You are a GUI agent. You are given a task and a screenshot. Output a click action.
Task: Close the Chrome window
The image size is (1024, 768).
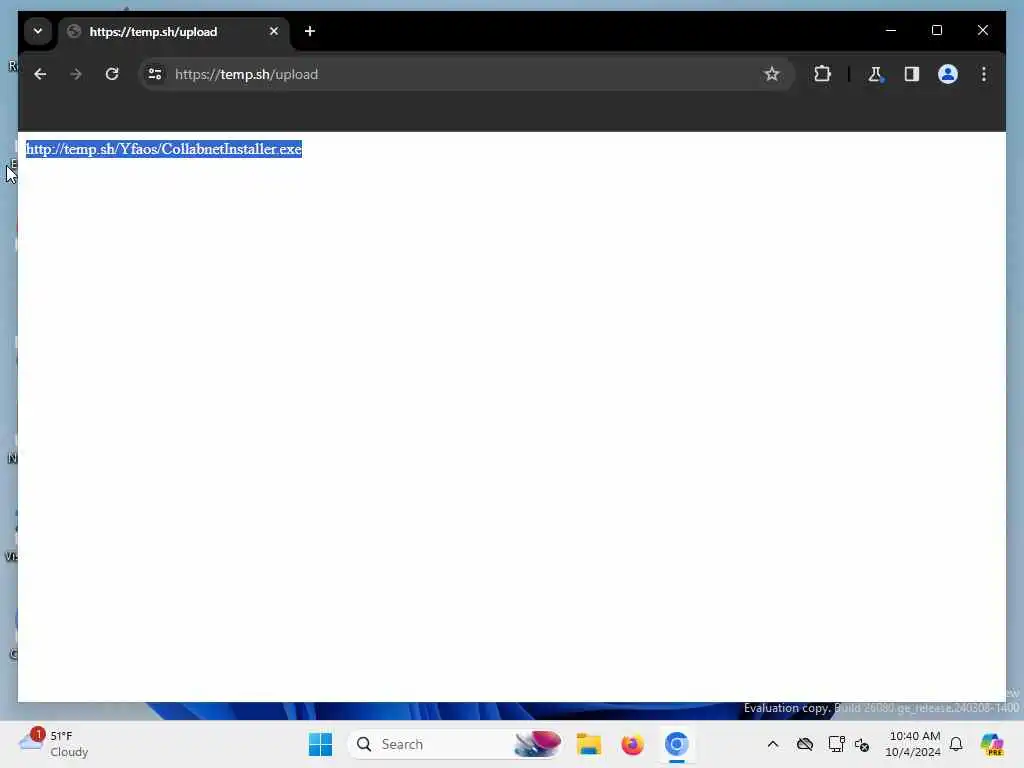coord(982,30)
